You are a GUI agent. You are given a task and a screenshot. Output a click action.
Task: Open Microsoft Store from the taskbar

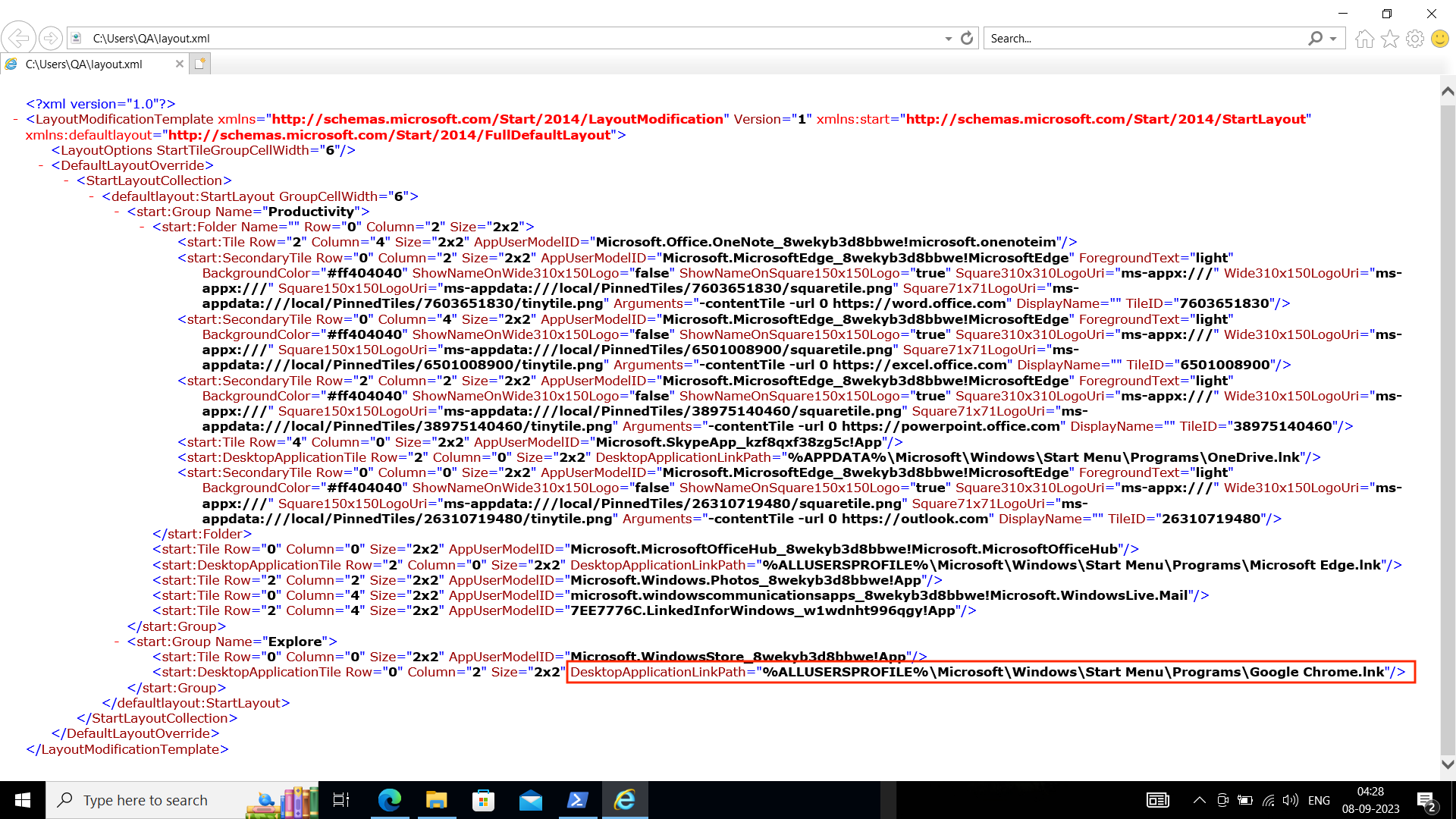pos(484,800)
